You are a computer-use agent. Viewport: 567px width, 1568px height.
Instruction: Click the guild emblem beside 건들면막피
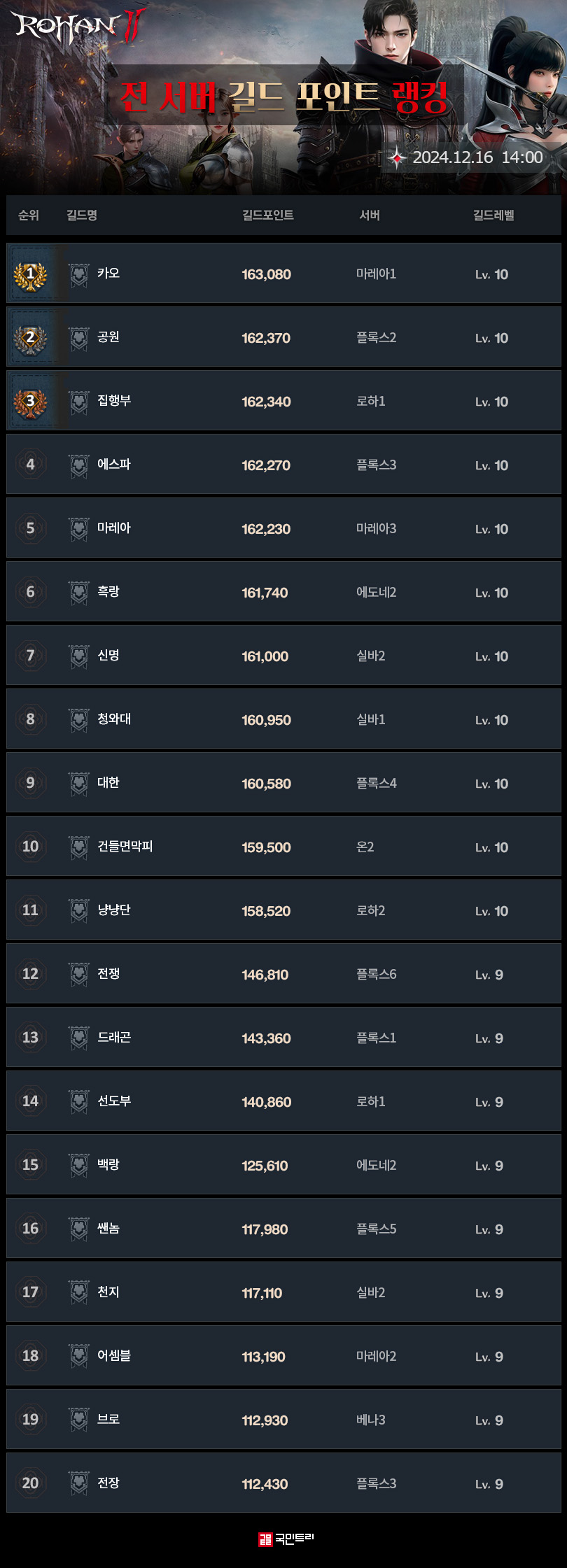(79, 847)
